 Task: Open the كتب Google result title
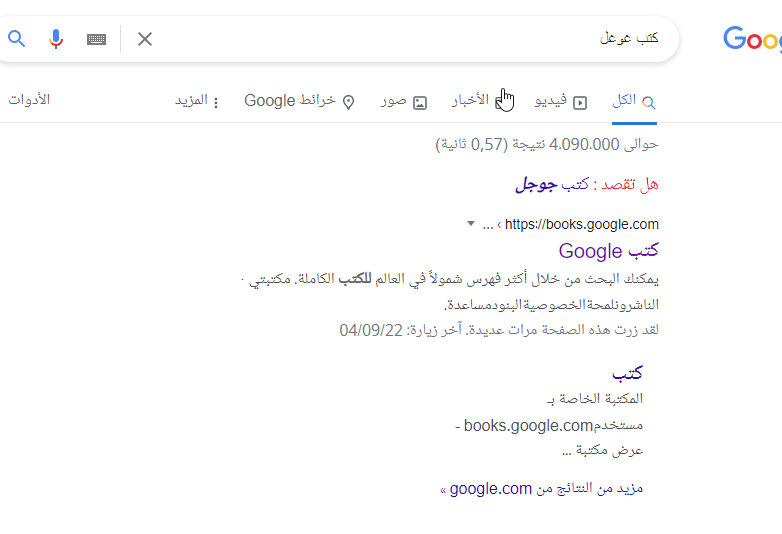(x=608, y=250)
